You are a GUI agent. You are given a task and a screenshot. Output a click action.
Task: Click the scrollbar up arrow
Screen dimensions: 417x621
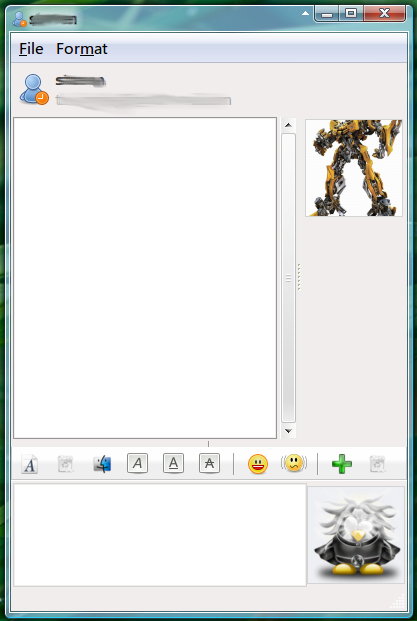[288, 125]
